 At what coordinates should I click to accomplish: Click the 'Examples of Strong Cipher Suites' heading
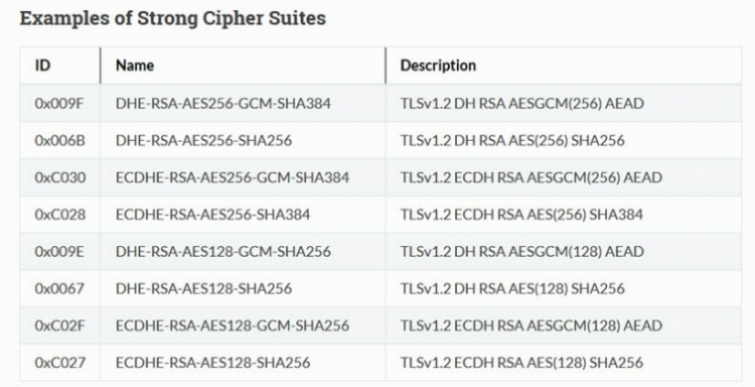pos(173,19)
